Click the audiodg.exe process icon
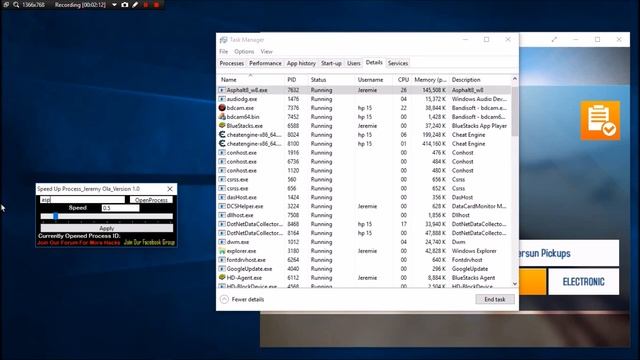 [x=222, y=99]
